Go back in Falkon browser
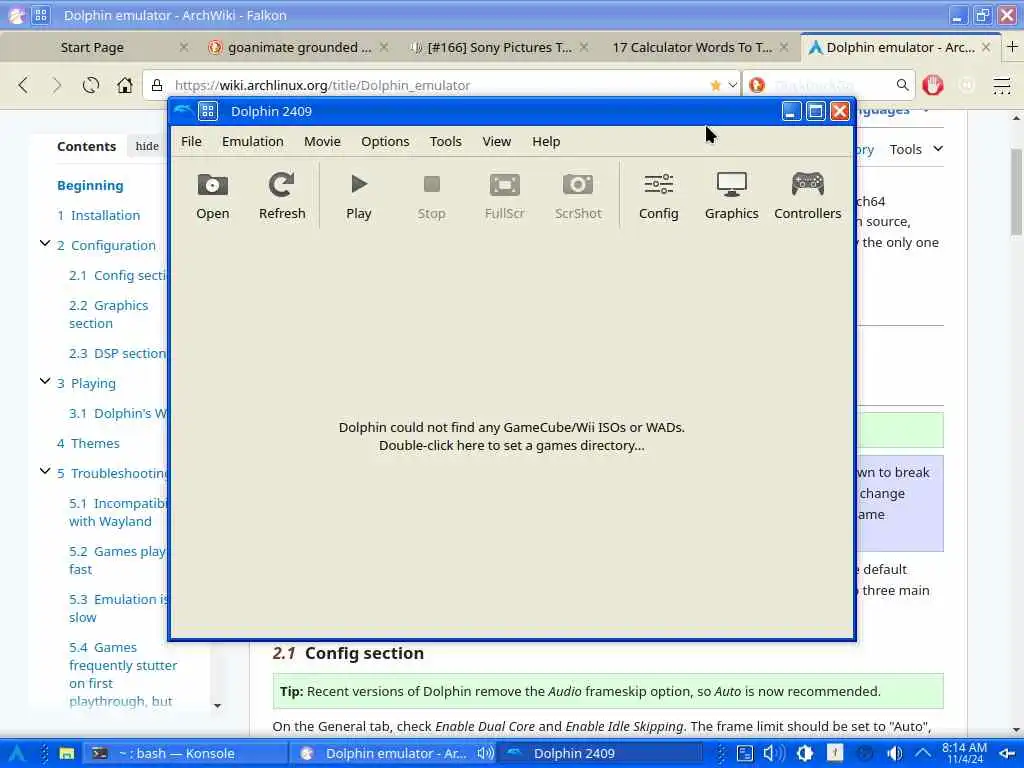The height and width of the screenshot is (768, 1024). click(24, 85)
